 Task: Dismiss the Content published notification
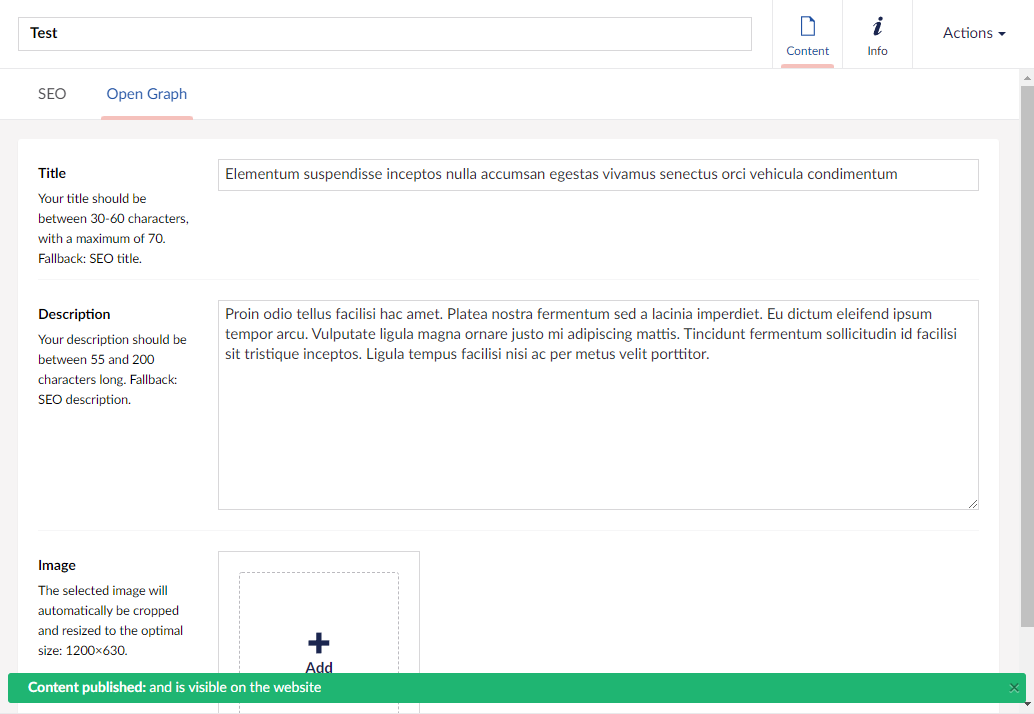pyautogui.click(x=1014, y=688)
